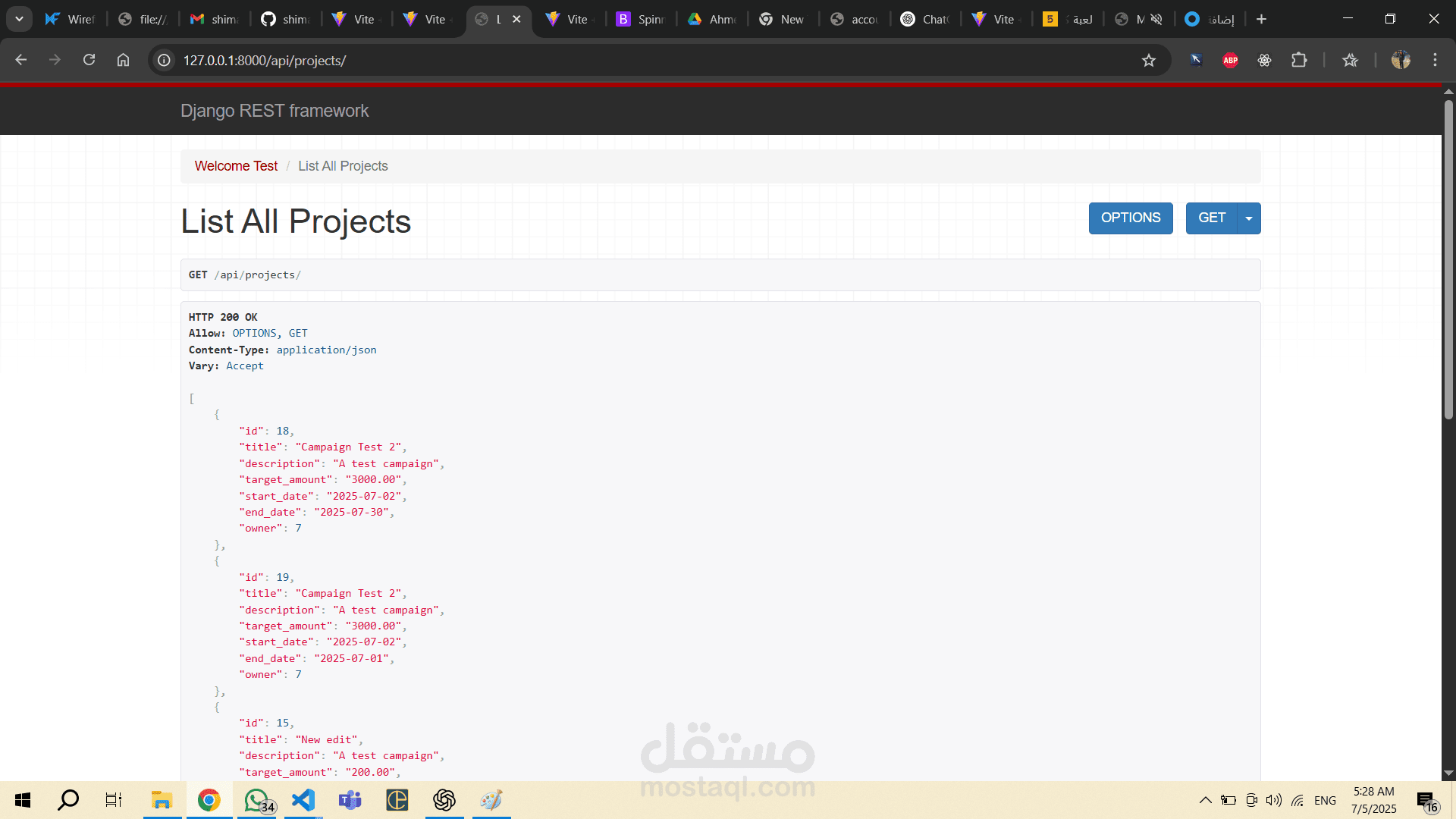The width and height of the screenshot is (1456, 819).
Task: Reload the current page
Action: [89, 60]
